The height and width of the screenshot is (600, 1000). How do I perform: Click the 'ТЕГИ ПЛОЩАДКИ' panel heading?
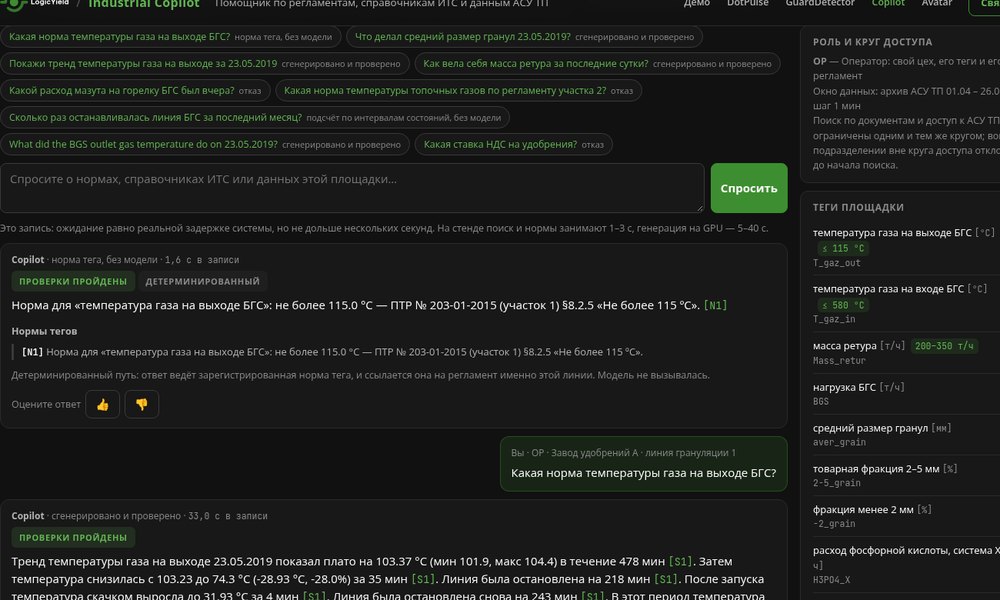click(858, 207)
